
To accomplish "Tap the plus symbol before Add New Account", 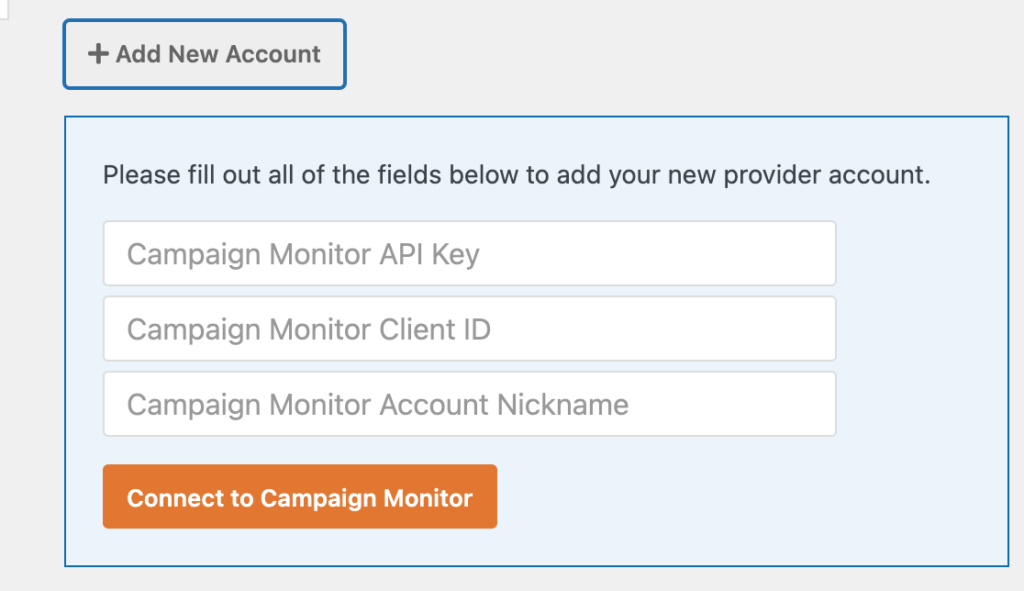I will [x=97, y=54].
